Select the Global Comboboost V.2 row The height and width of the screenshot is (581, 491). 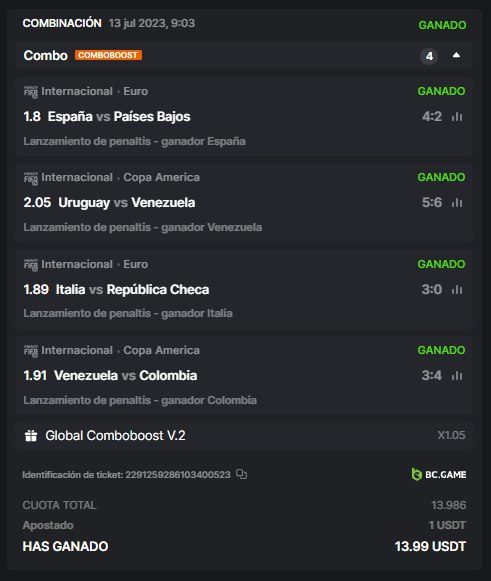pyautogui.click(x=244, y=435)
